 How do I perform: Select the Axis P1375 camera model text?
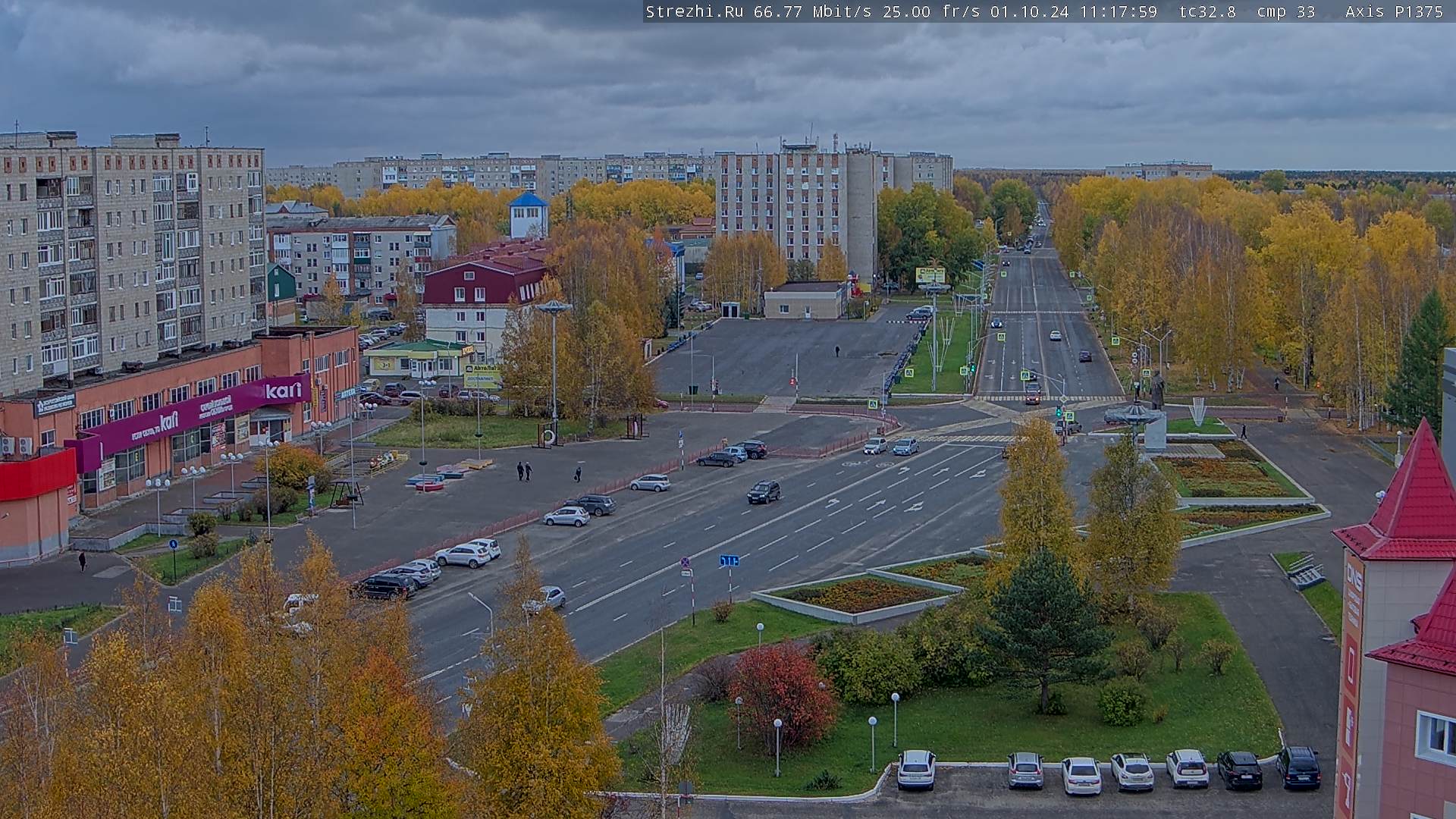pyautogui.click(x=1394, y=11)
